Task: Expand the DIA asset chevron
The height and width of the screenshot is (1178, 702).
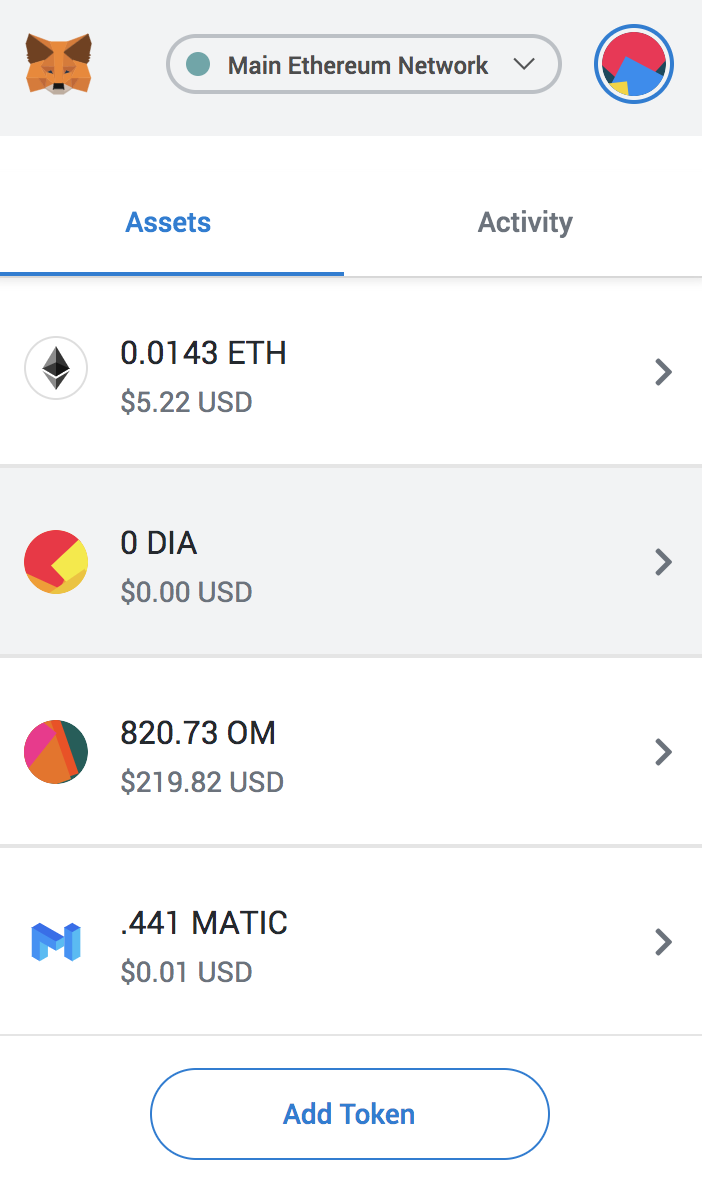Action: (x=663, y=563)
